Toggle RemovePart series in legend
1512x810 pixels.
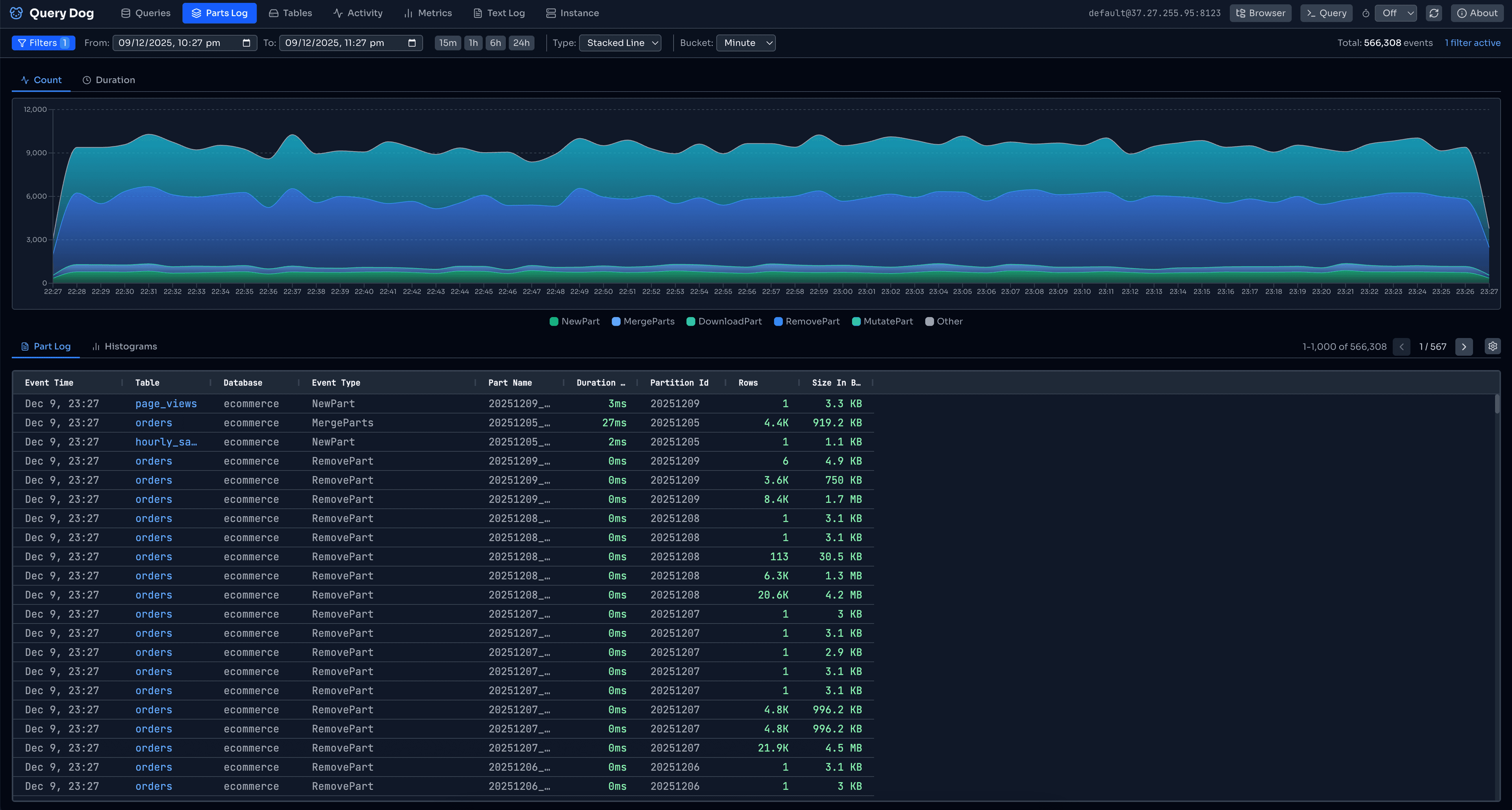tap(807, 321)
